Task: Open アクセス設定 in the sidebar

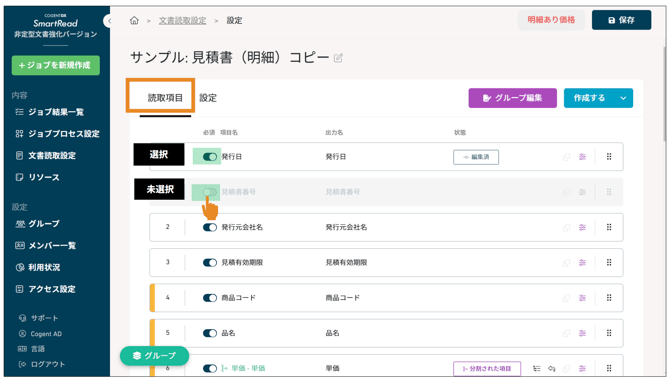Action: (46, 289)
